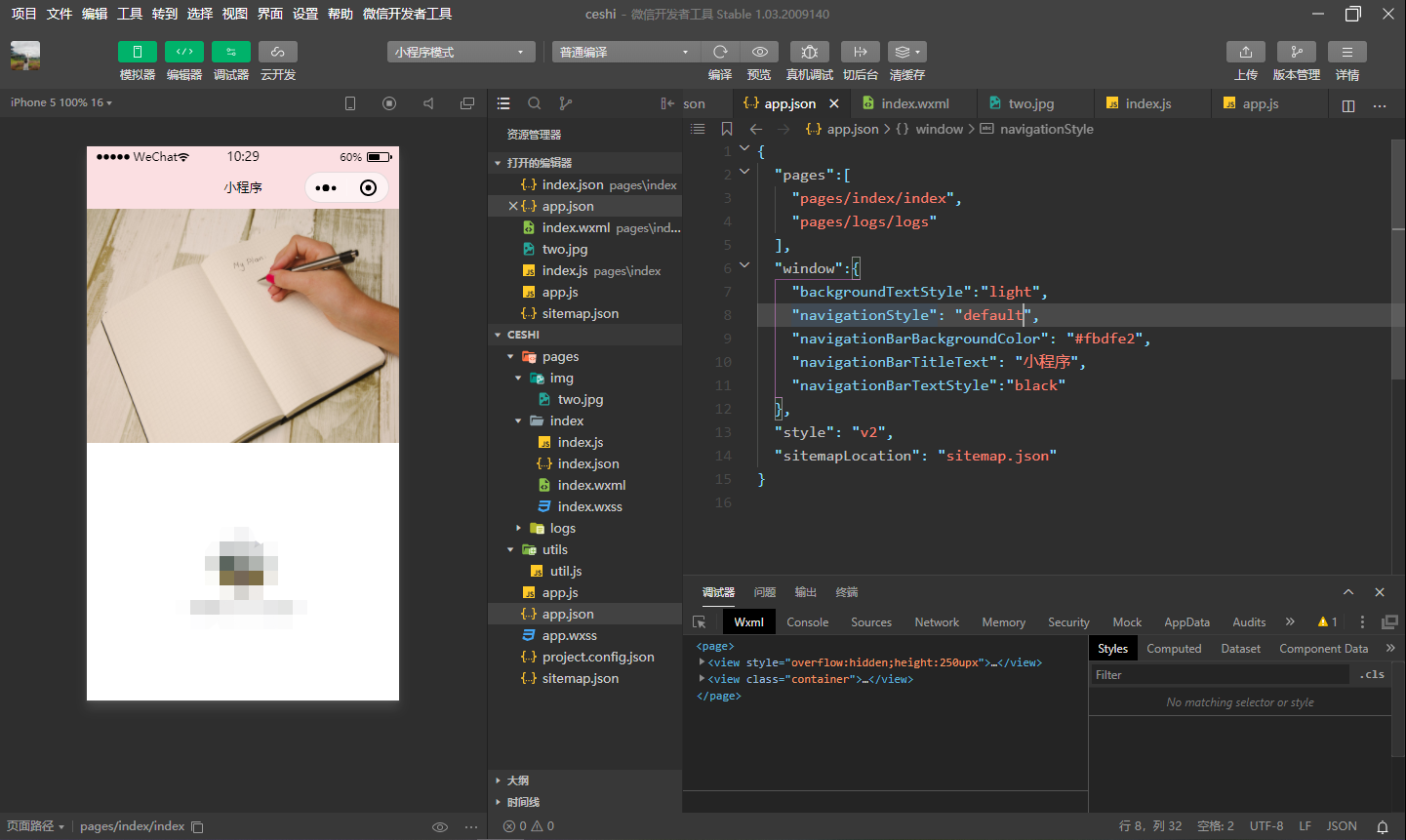
Task: Open the search icon in sidebar
Action: click(535, 103)
